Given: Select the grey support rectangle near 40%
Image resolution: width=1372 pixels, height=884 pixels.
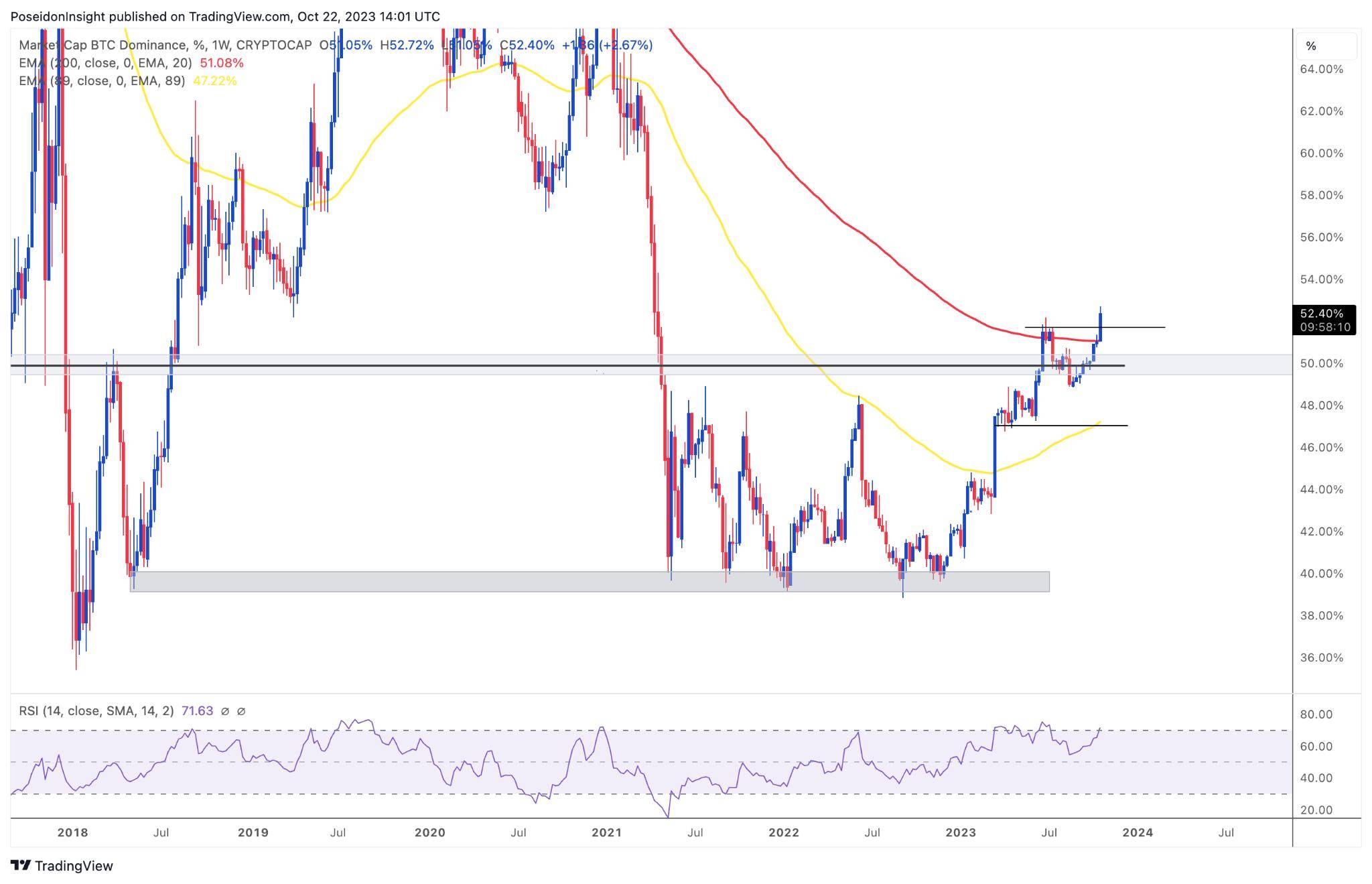Looking at the screenshot, I should tap(590, 582).
